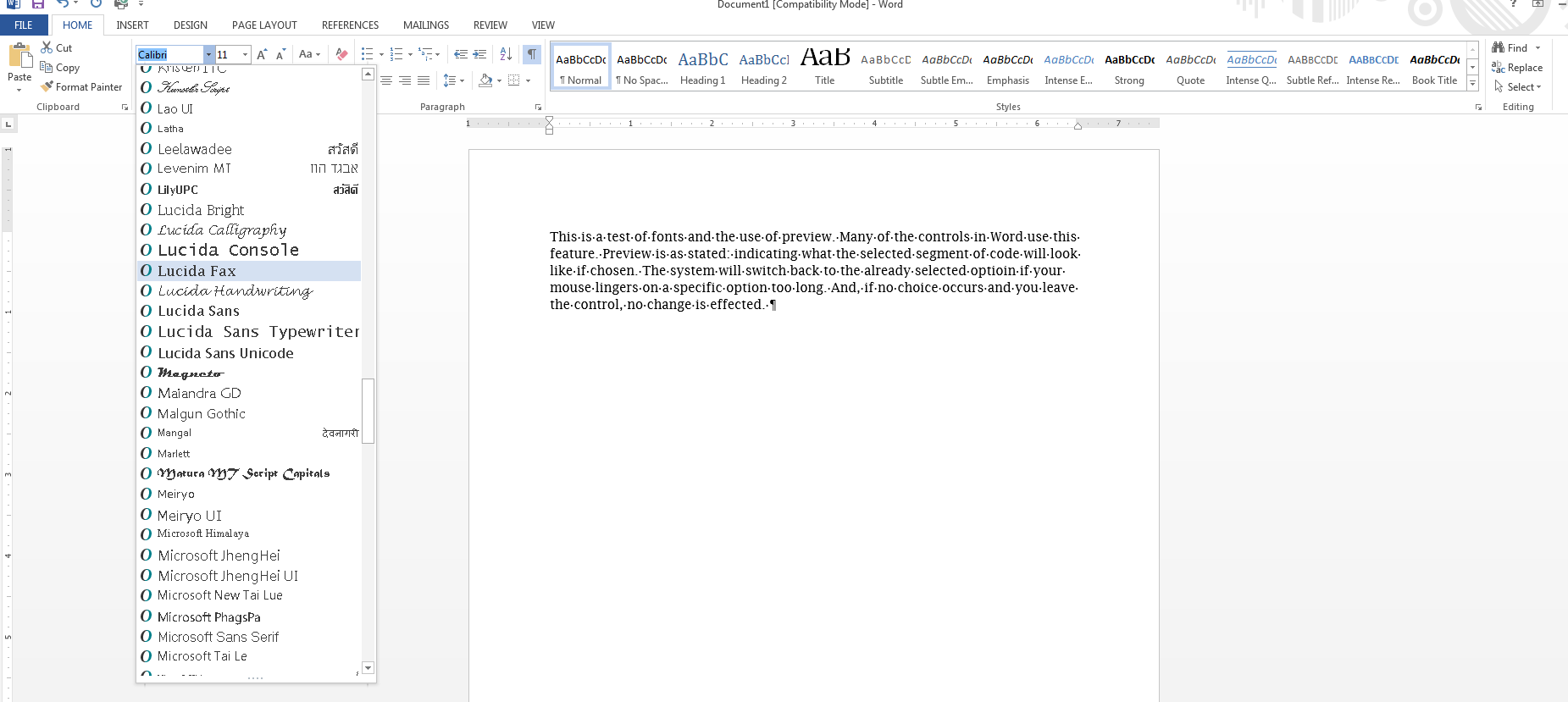Open the font size dropdown

click(x=246, y=54)
